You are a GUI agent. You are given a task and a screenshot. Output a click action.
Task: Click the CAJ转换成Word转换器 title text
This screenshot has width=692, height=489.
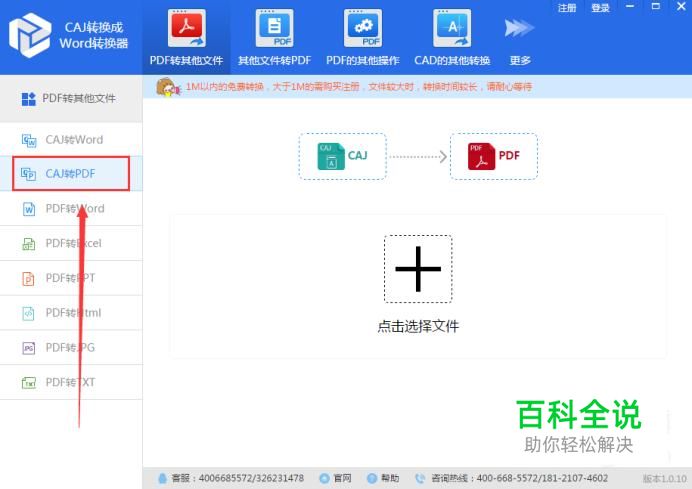pos(94,35)
